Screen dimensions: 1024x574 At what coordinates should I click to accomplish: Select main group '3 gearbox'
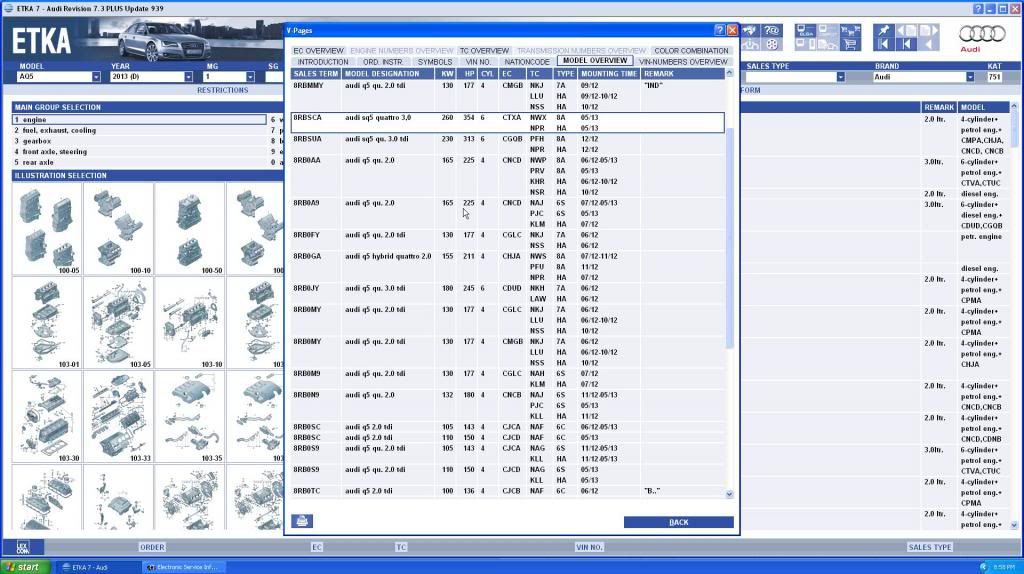pyautogui.click(x=139, y=141)
